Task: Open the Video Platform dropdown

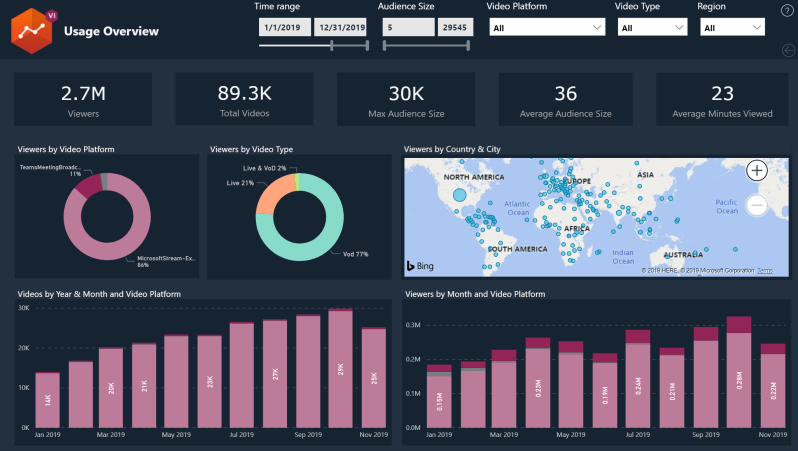Action: (546, 28)
